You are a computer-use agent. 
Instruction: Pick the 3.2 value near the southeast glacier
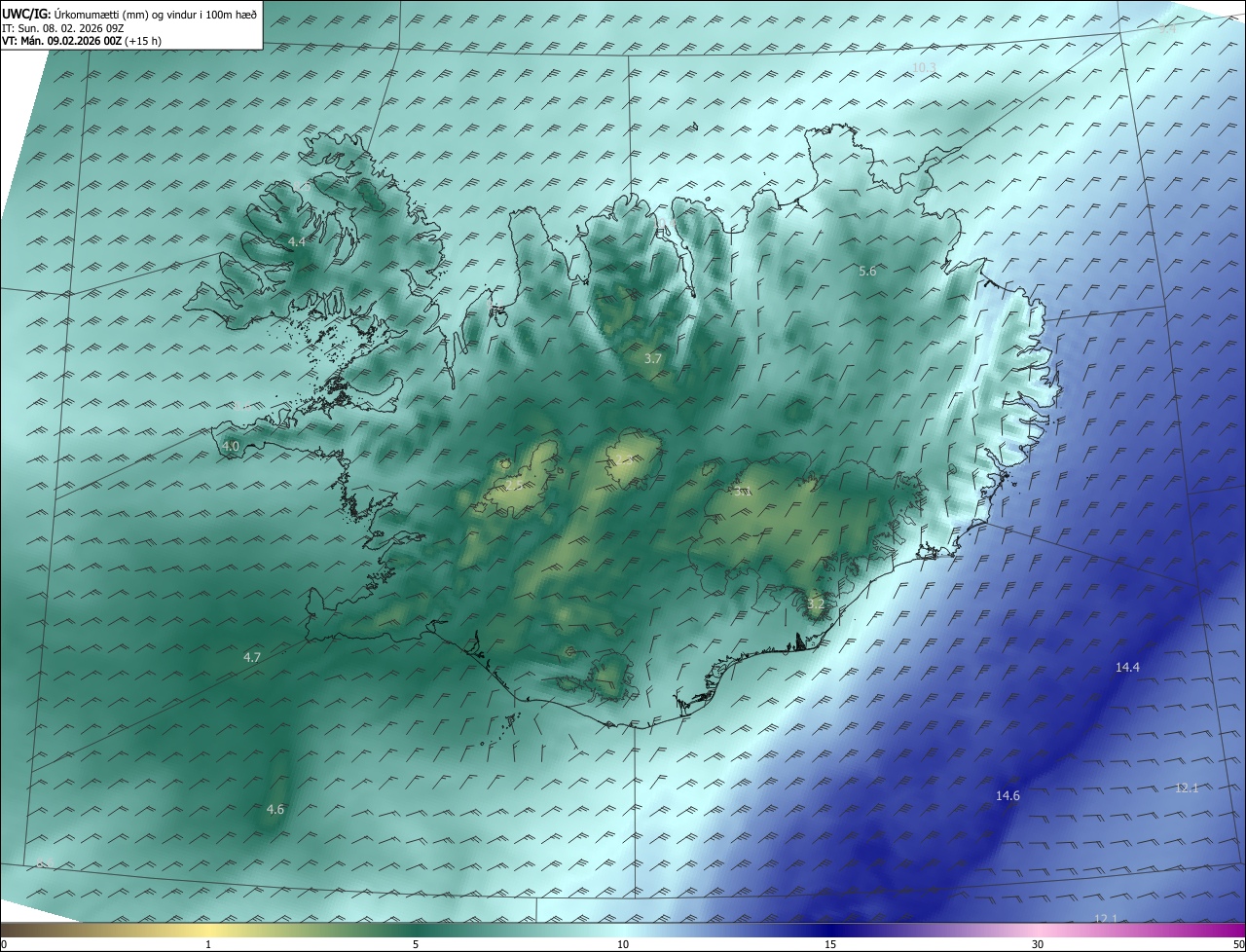[x=816, y=604]
